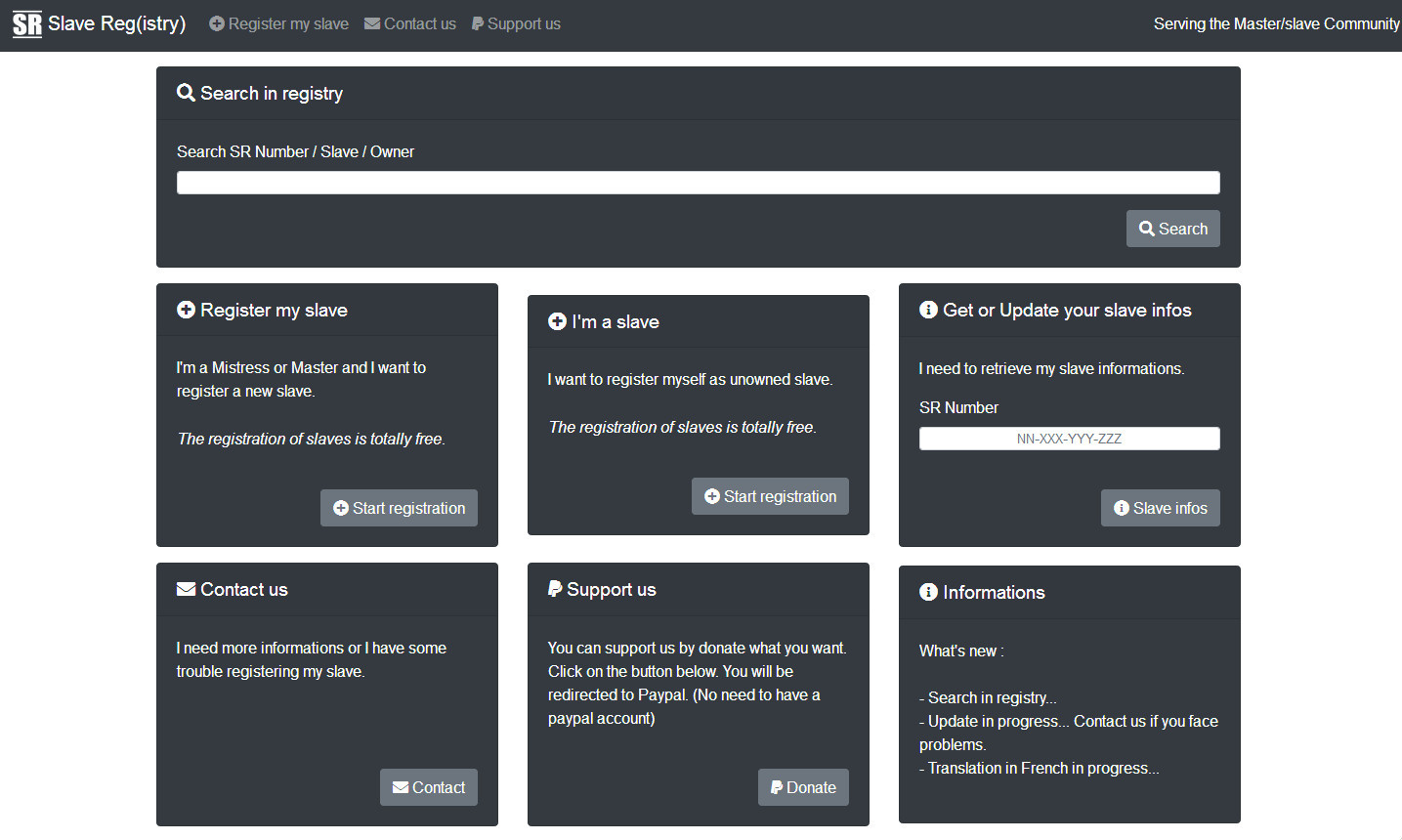The image size is (1402, 840).
Task: Focus the Search SR Number / Slave / Owner field
Action: coord(698,183)
